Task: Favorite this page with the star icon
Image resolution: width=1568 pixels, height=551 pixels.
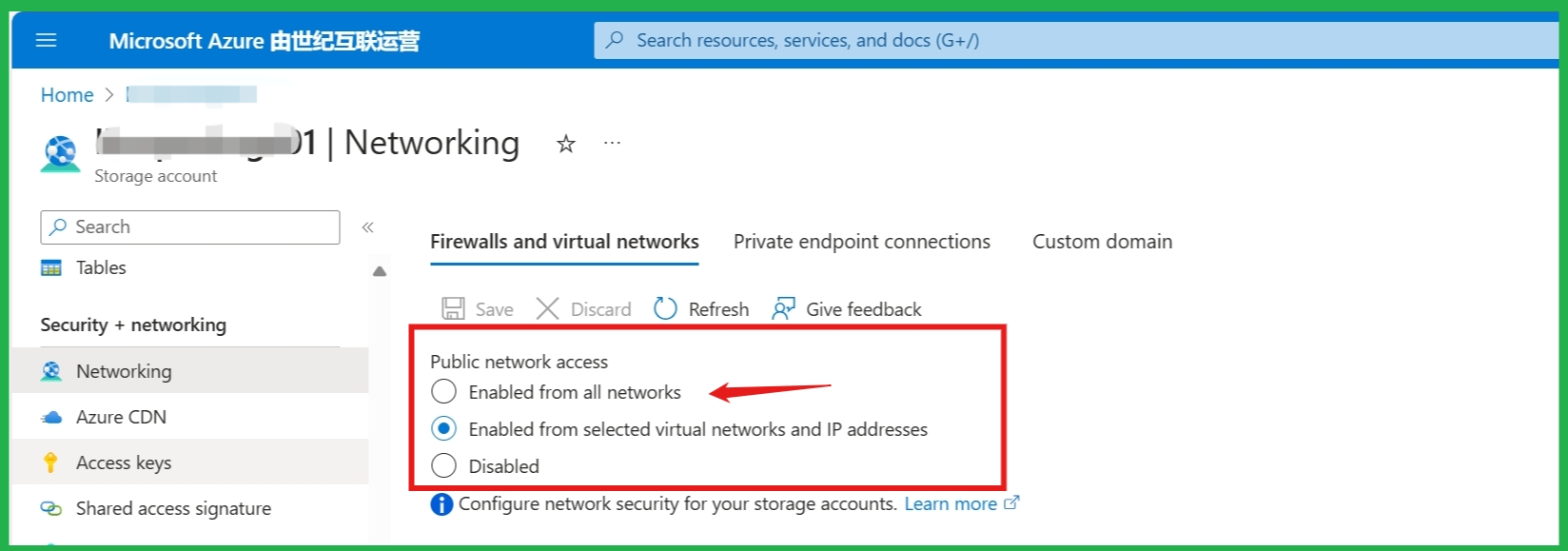Action: tap(566, 144)
